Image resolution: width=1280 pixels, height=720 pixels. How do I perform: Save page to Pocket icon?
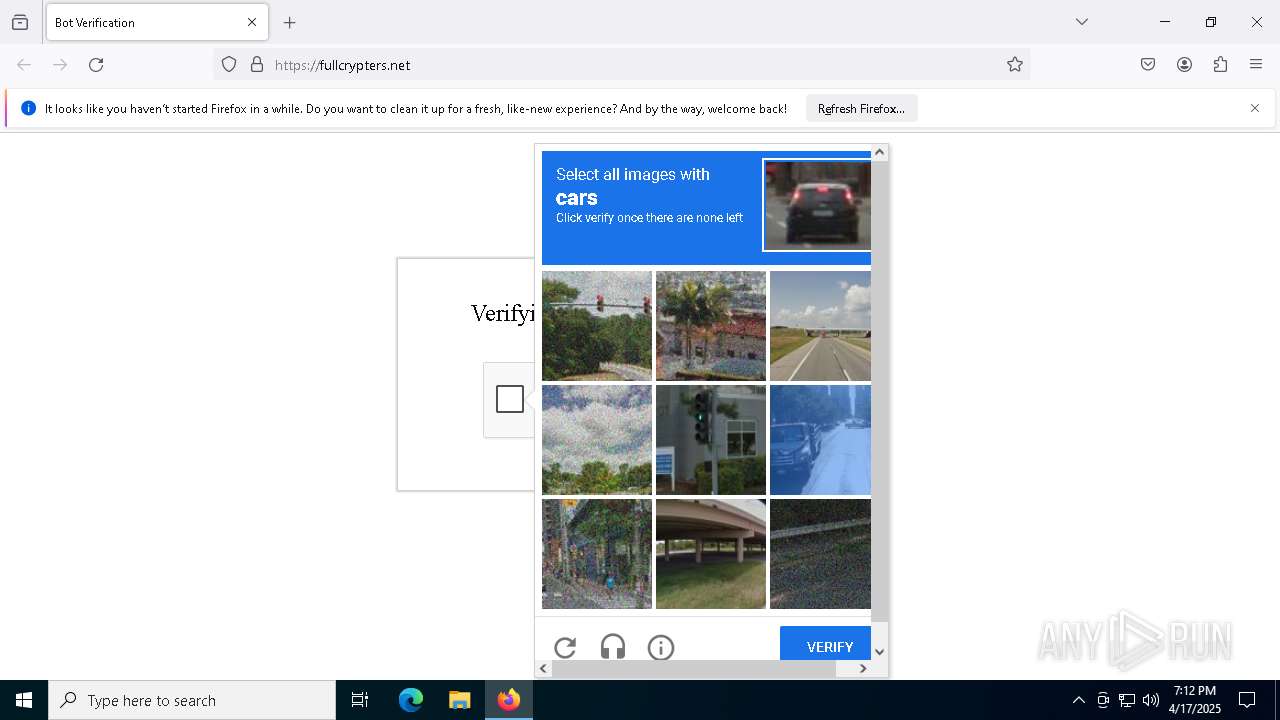(x=1148, y=65)
